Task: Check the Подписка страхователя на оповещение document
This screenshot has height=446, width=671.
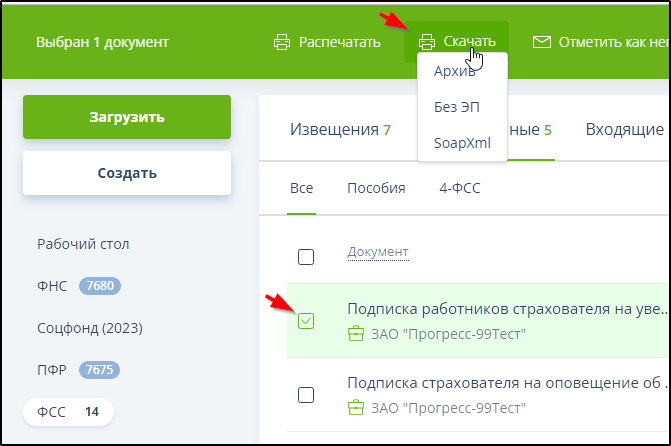Action: point(306,395)
